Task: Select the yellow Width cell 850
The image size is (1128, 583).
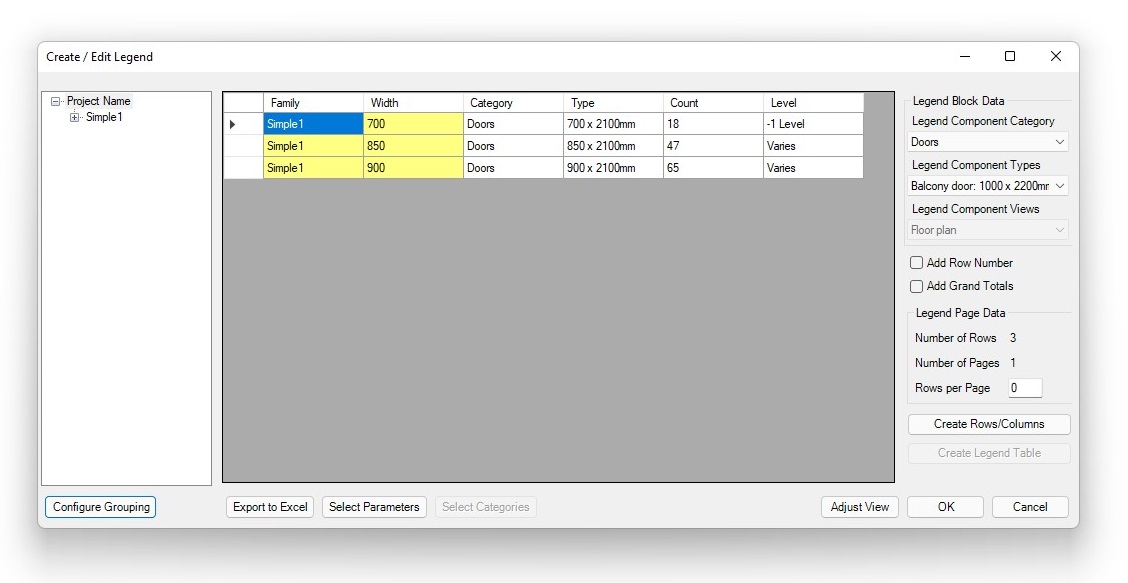Action: coord(412,146)
